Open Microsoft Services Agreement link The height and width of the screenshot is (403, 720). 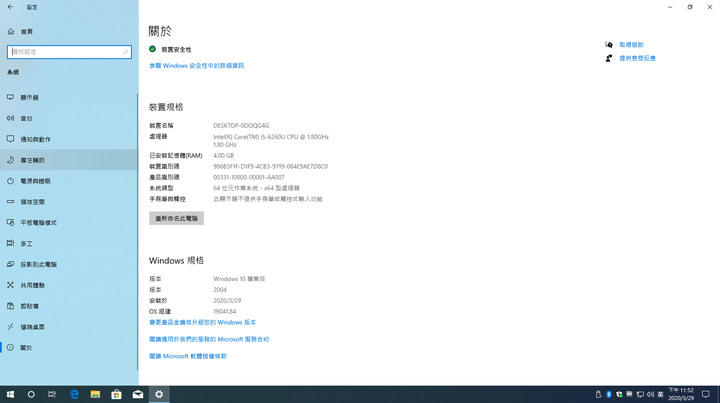point(209,339)
